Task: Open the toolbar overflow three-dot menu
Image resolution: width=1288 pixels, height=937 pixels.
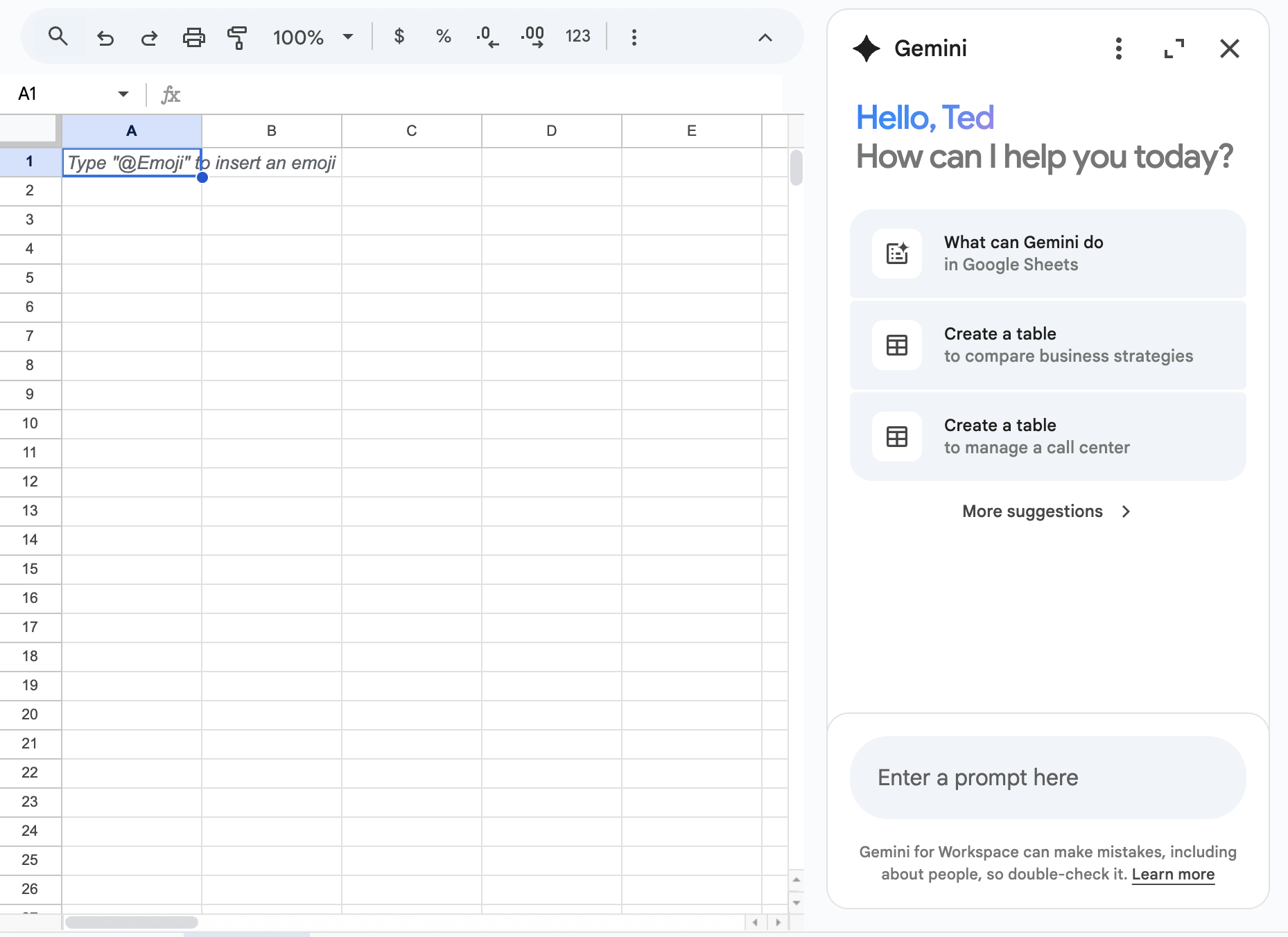Action: click(x=634, y=37)
